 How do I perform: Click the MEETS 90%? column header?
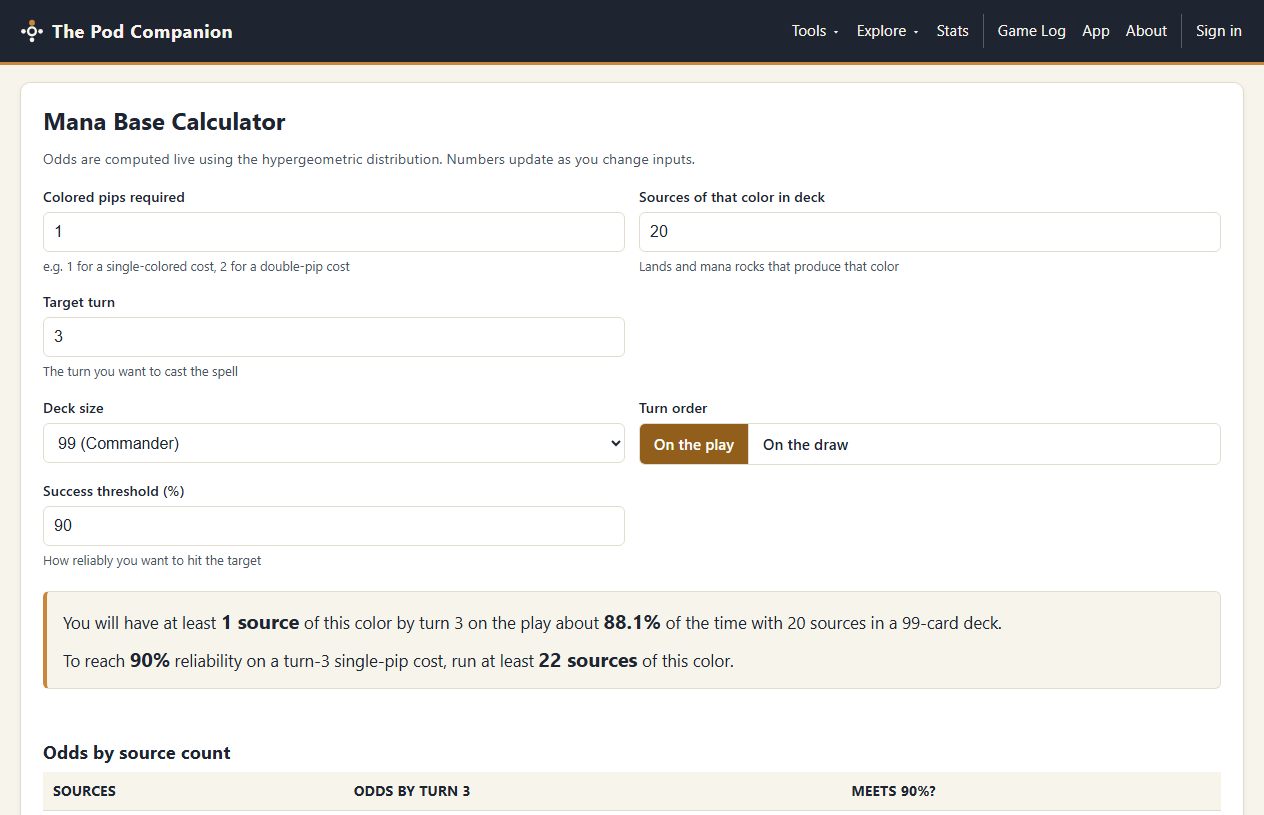893,791
